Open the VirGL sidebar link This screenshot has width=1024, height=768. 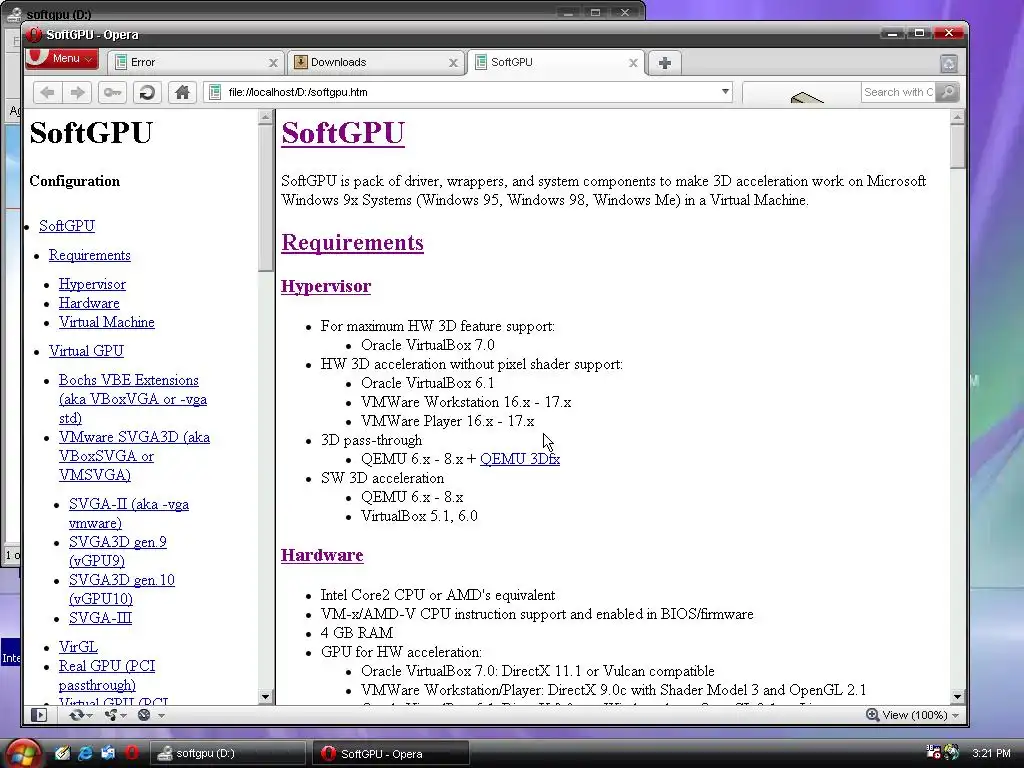coord(78,647)
